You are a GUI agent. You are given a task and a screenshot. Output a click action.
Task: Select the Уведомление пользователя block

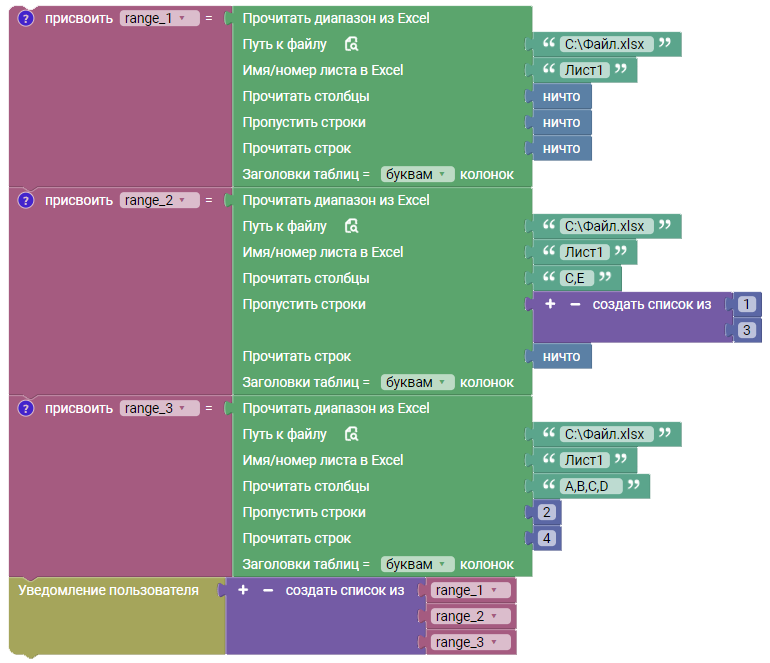tap(109, 590)
